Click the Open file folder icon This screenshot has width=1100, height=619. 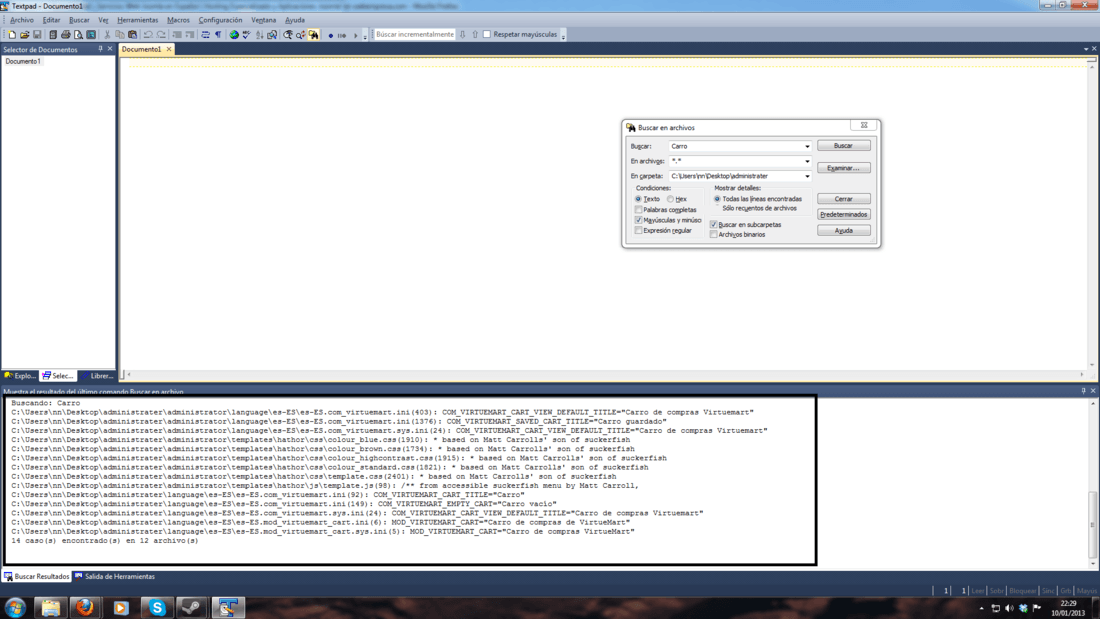point(25,34)
